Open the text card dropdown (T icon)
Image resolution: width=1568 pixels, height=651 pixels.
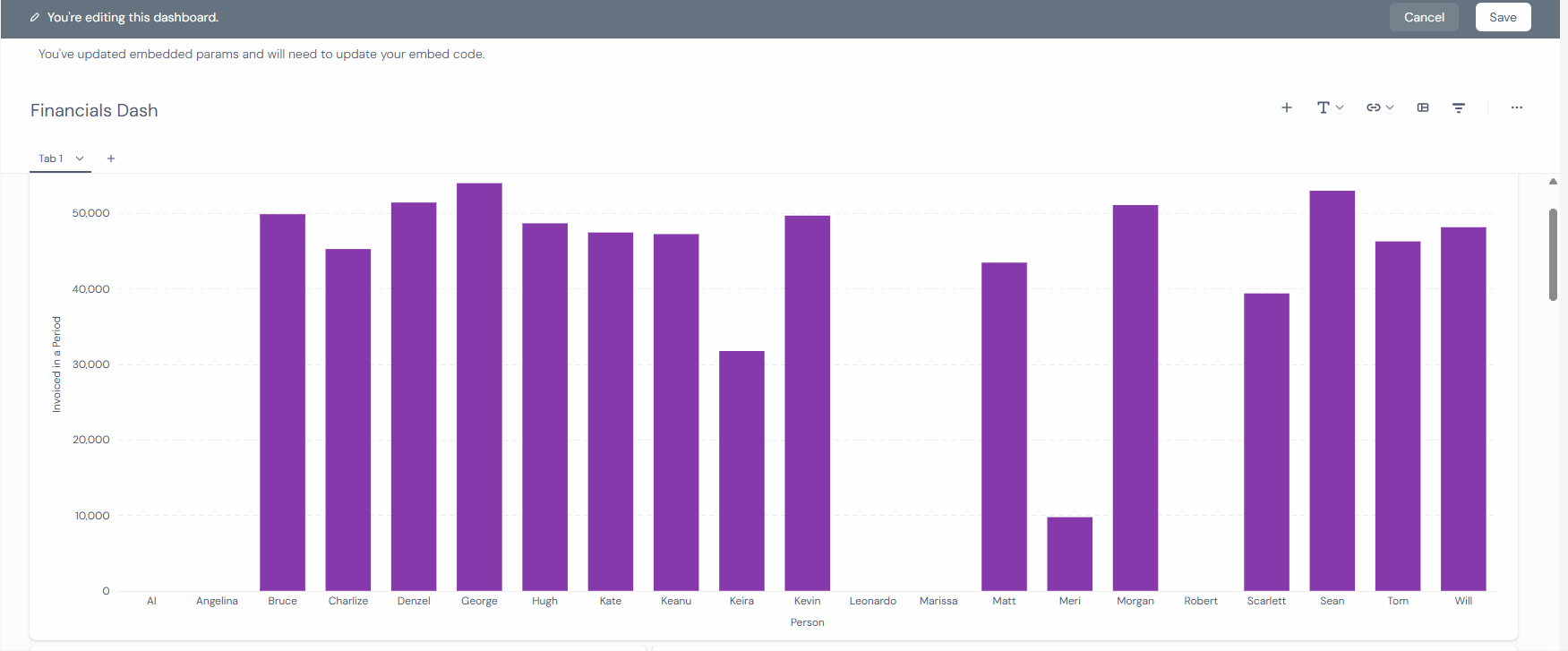click(x=1330, y=107)
